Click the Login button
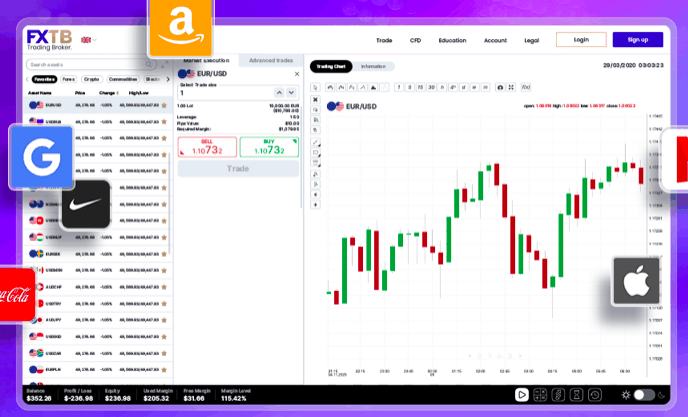The height and width of the screenshot is (417, 688). pyautogui.click(x=581, y=40)
